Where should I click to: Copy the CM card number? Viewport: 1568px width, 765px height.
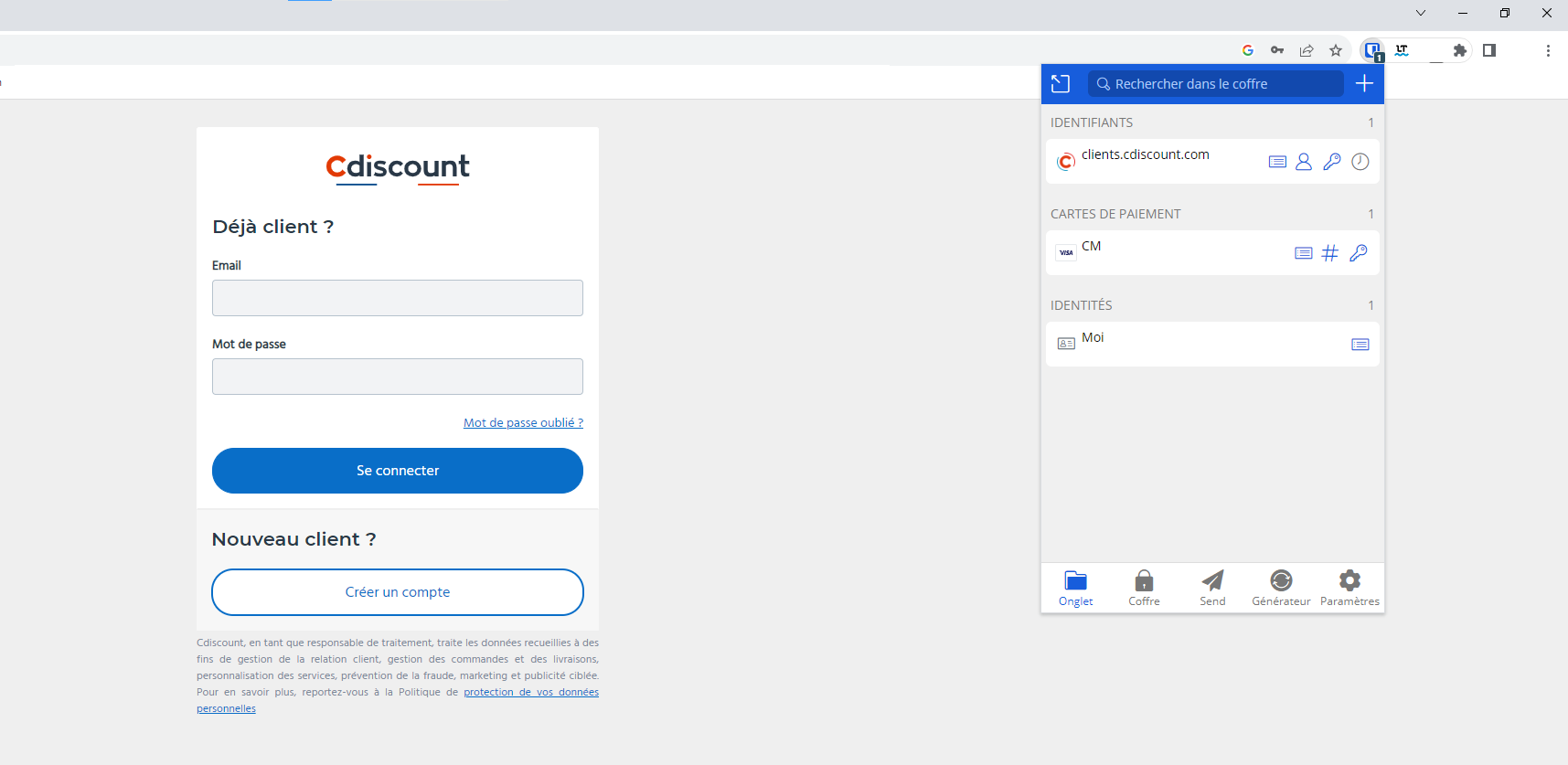(1330, 253)
